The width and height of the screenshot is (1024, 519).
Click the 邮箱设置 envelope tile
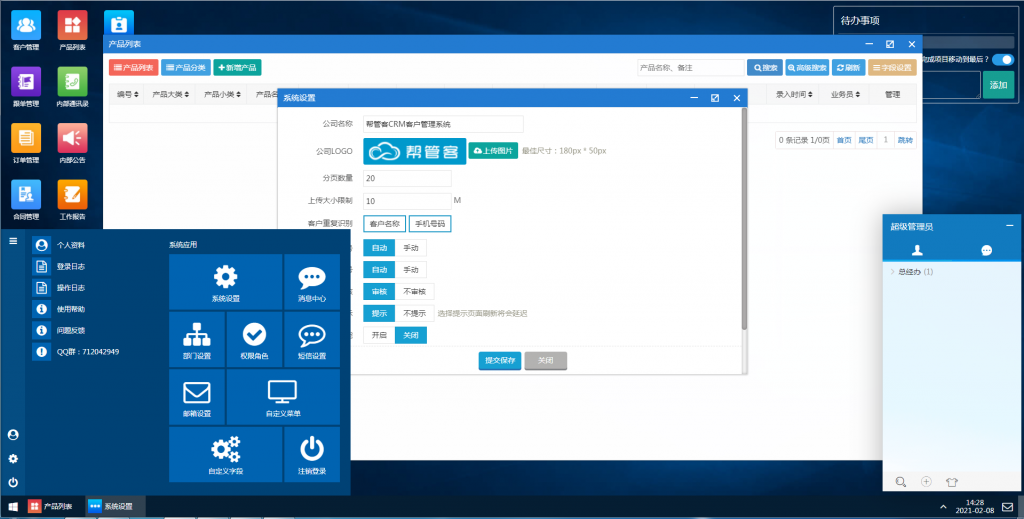(x=196, y=396)
